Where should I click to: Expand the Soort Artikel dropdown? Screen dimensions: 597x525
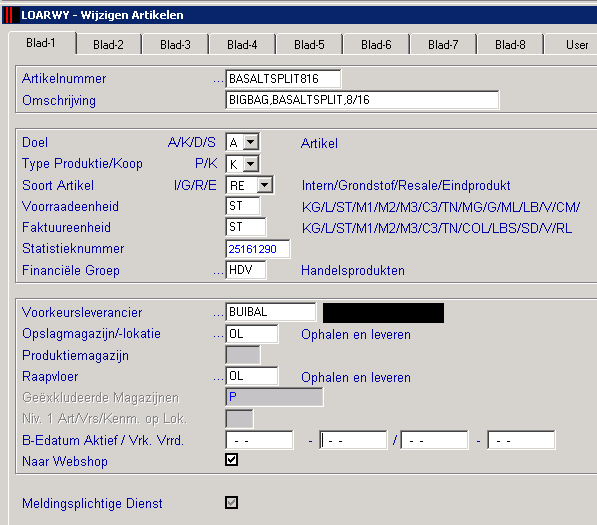coord(265,185)
